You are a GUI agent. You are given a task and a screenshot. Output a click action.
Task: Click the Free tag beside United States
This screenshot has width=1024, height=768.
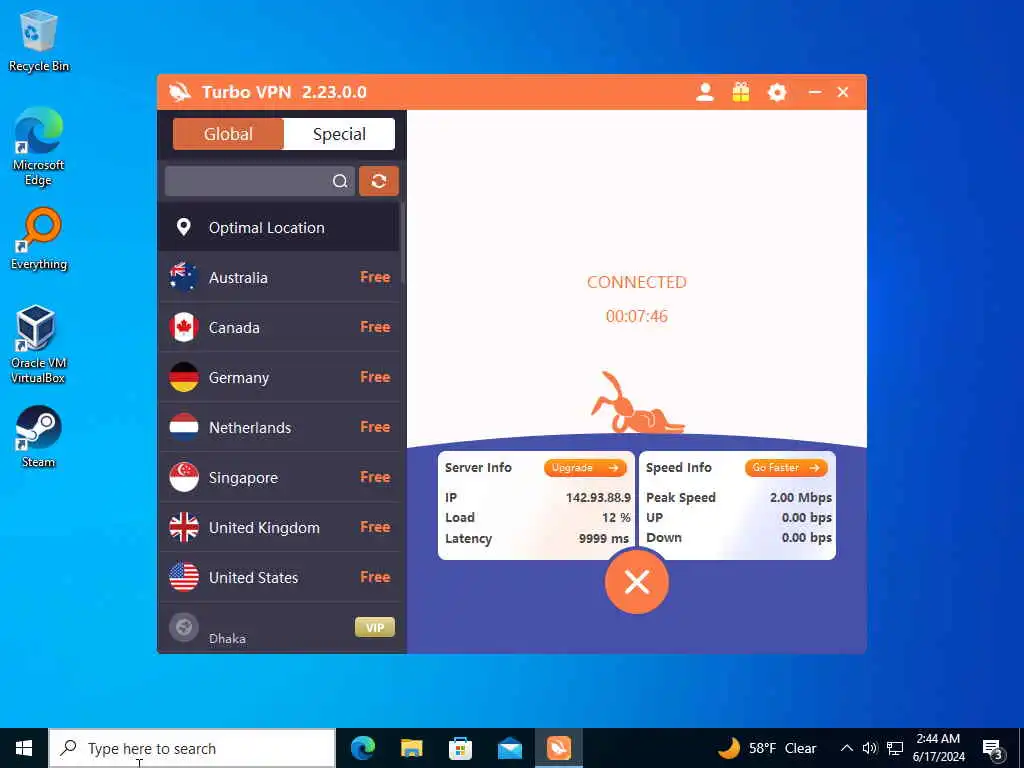pos(376,577)
